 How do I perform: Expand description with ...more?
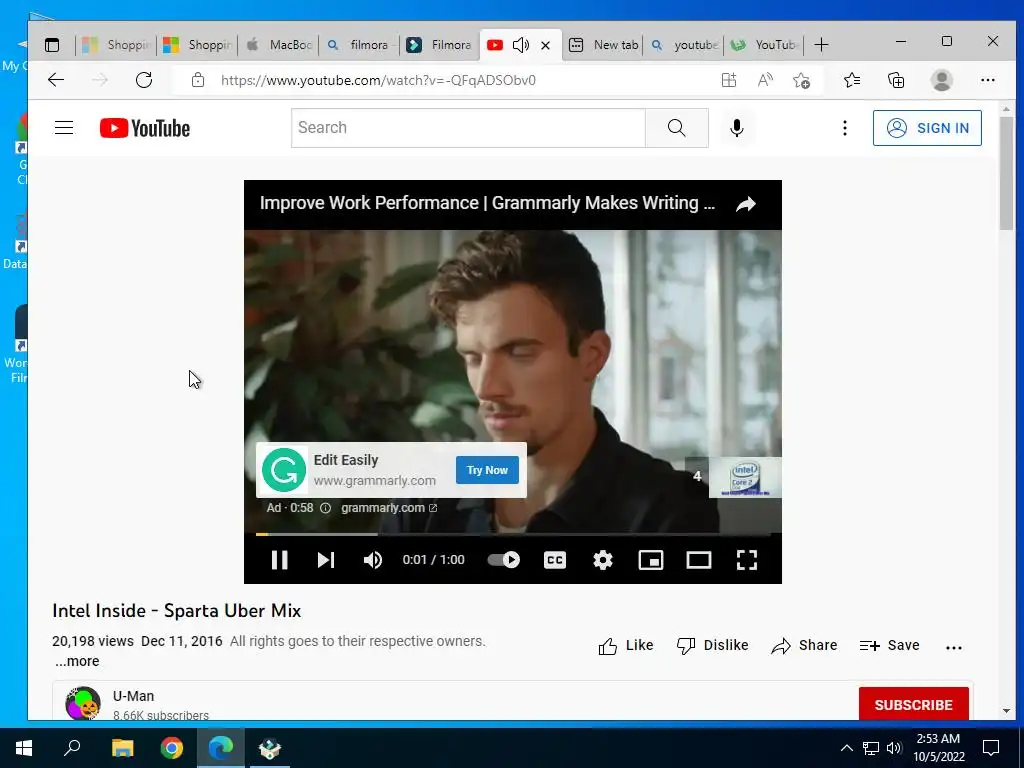(77, 661)
